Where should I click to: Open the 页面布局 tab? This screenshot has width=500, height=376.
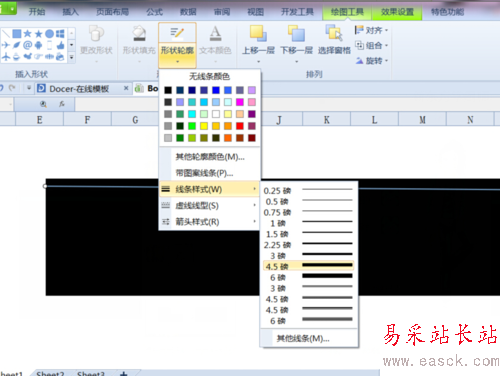coord(112,12)
